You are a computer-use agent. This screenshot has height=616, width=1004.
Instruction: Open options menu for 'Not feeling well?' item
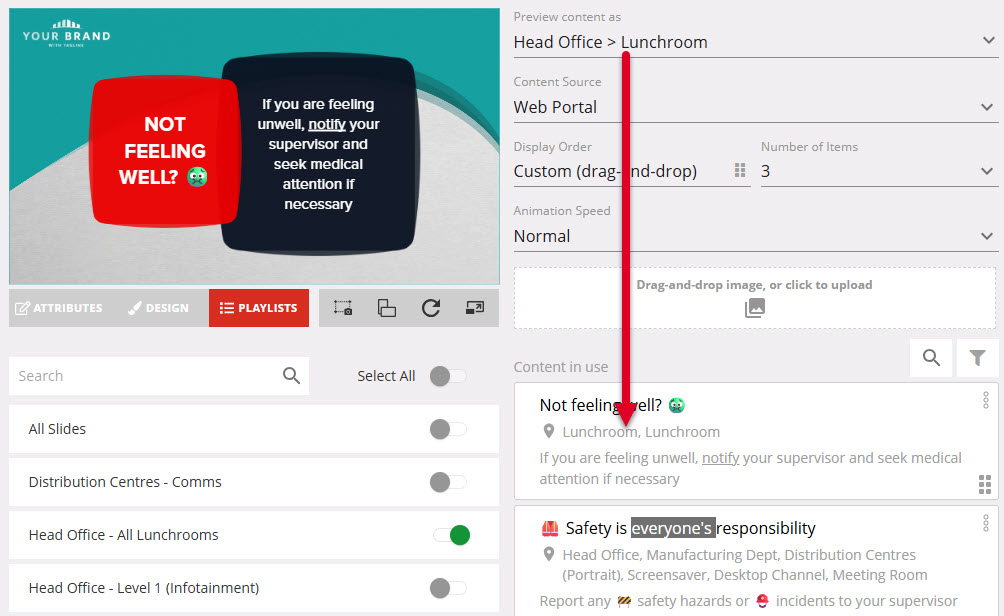pos(985,401)
